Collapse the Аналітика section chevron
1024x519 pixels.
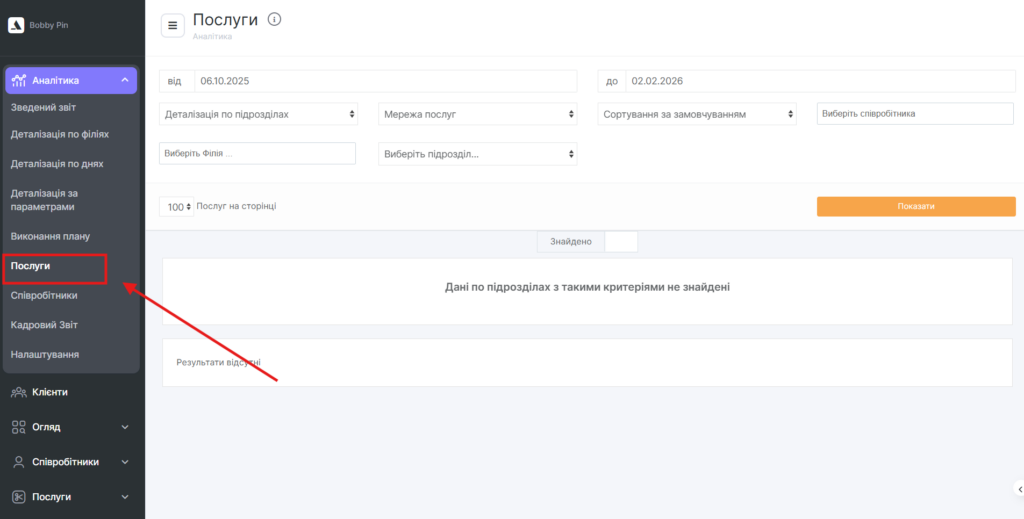coord(125,80)
